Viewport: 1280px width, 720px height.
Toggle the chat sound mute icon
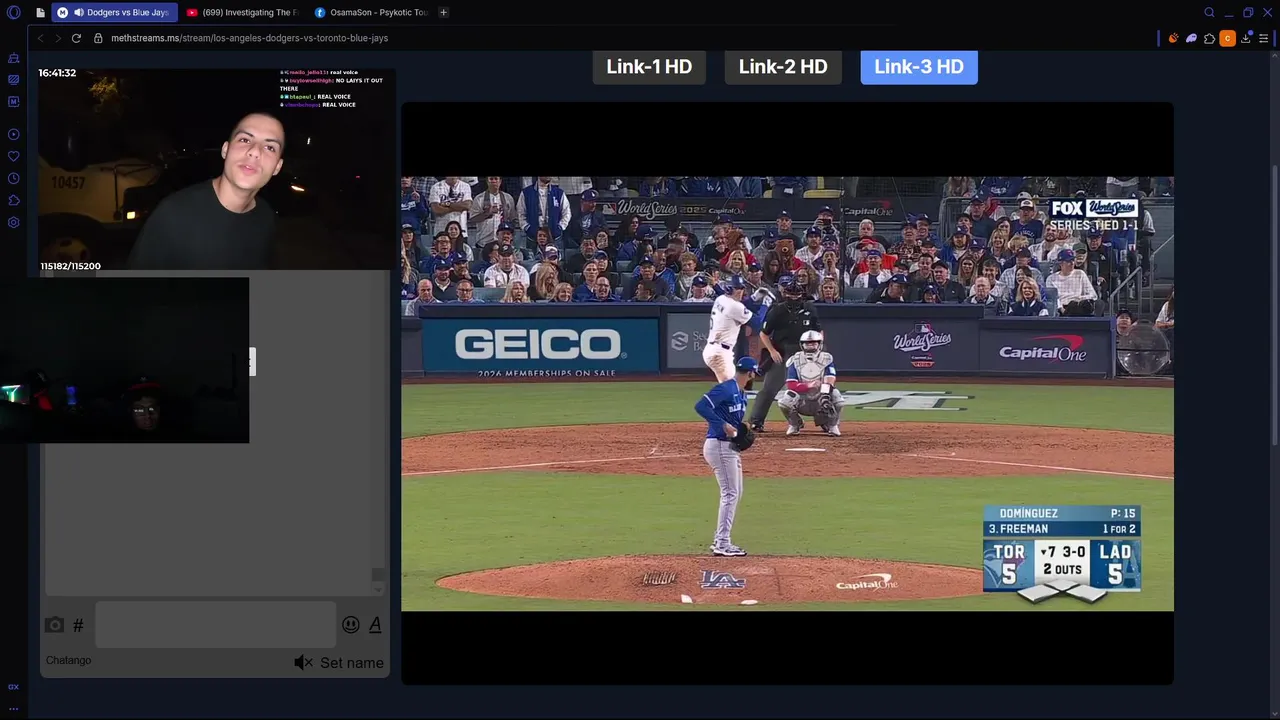click(x=303, y=662)
